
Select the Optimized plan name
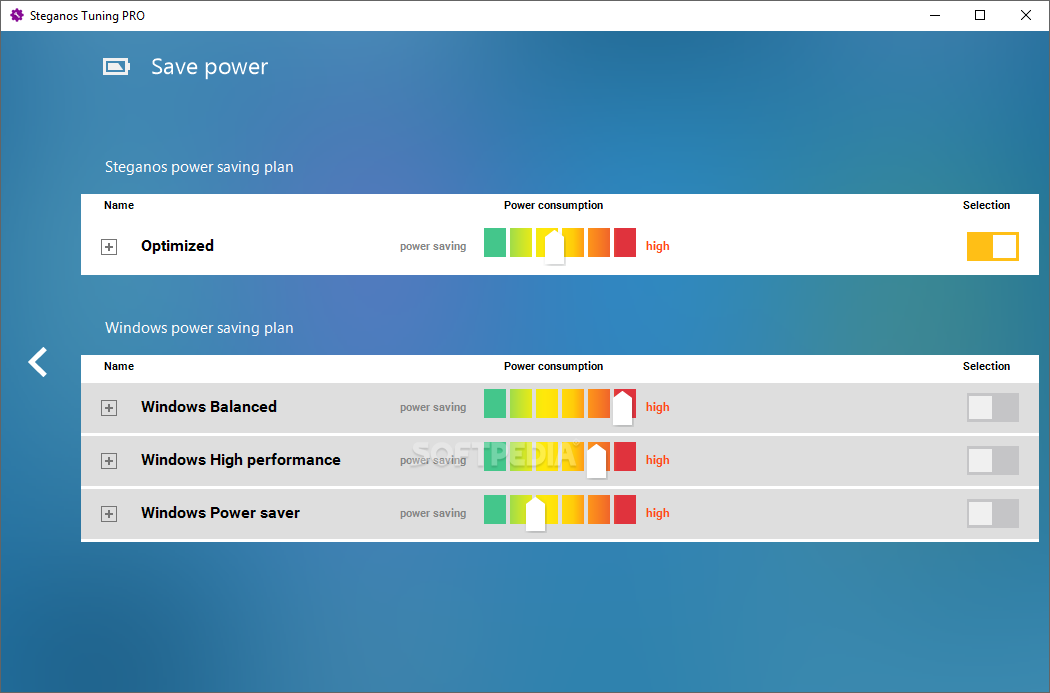(177, 246)
